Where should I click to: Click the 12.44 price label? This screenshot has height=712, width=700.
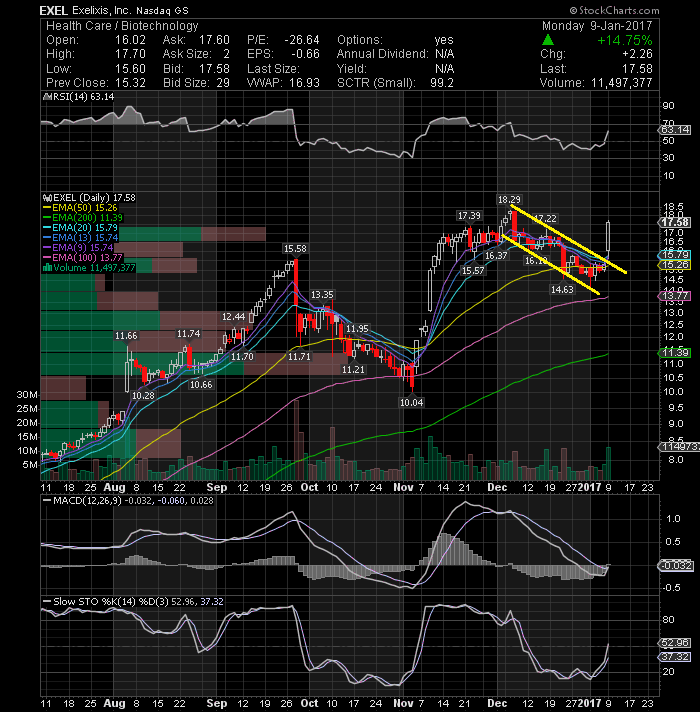233,317
